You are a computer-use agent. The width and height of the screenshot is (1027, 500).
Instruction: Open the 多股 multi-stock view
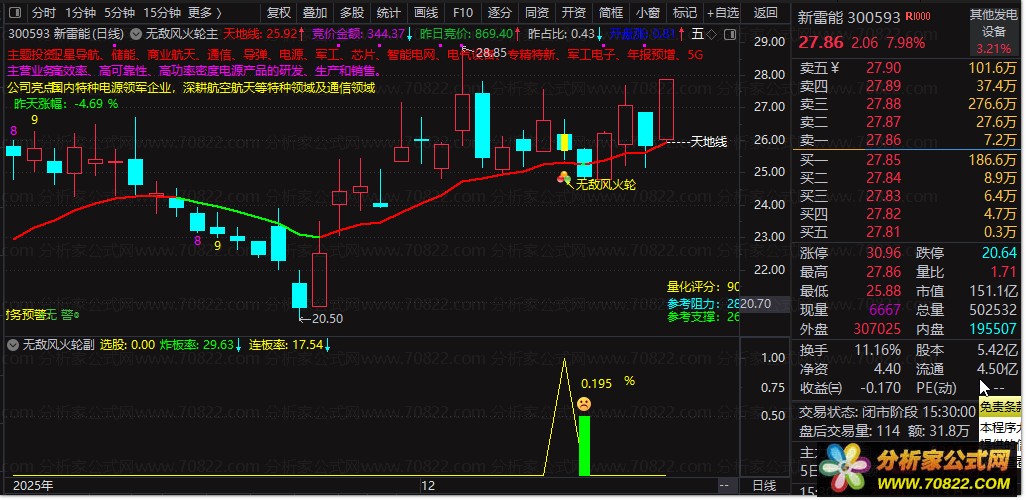[352, 12]
